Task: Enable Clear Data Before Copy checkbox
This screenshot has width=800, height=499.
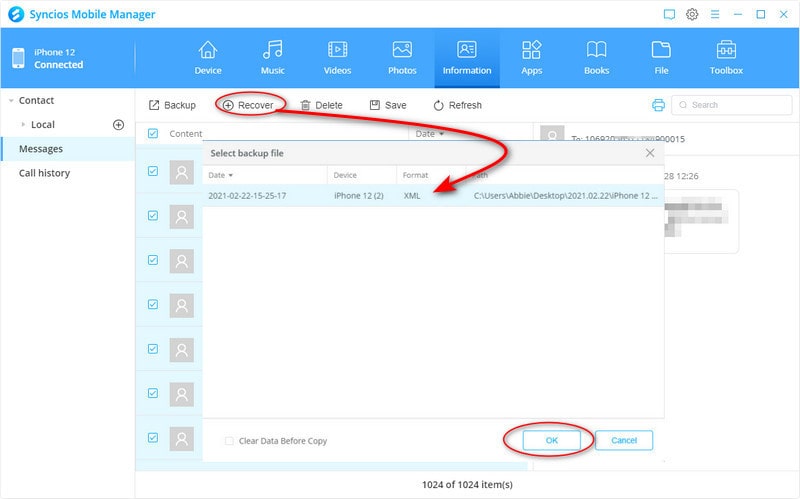Action: point(229,441)
